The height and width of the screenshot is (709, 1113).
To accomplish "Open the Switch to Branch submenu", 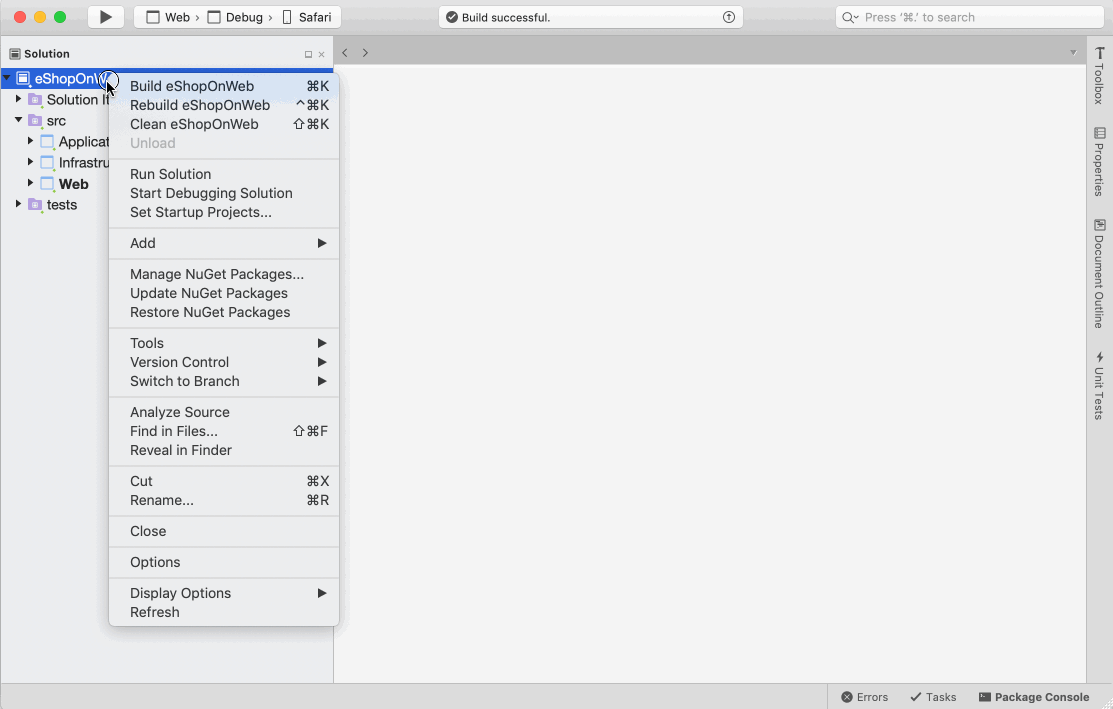I will click(224, 381).
